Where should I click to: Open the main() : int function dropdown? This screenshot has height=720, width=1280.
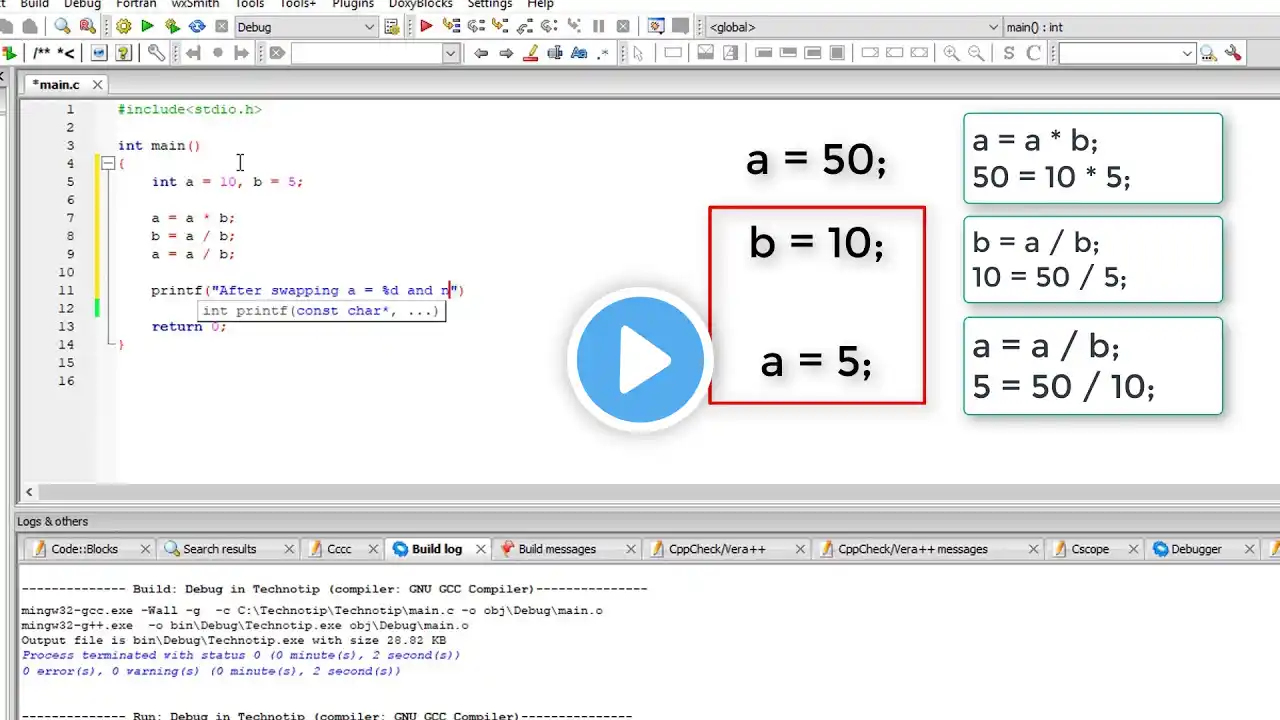(1140, 27)
